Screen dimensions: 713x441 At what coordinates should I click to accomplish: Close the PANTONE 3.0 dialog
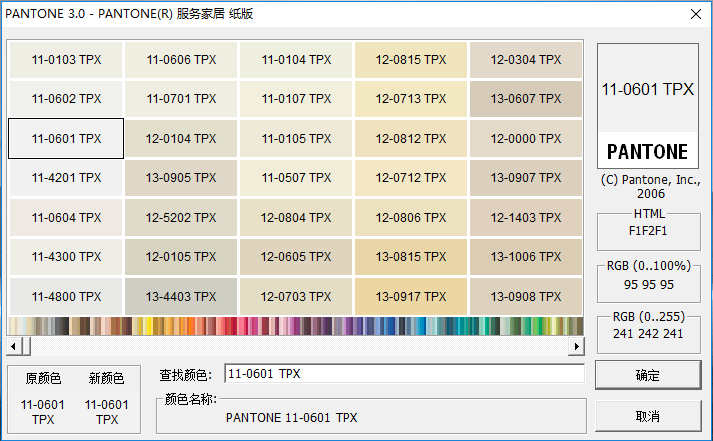coord(696,14)
